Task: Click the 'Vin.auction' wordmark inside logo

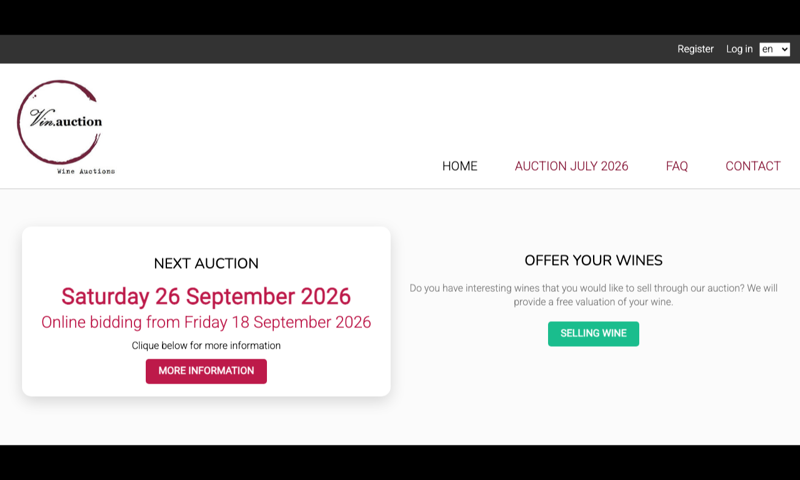Action: (x=65, y=118)
